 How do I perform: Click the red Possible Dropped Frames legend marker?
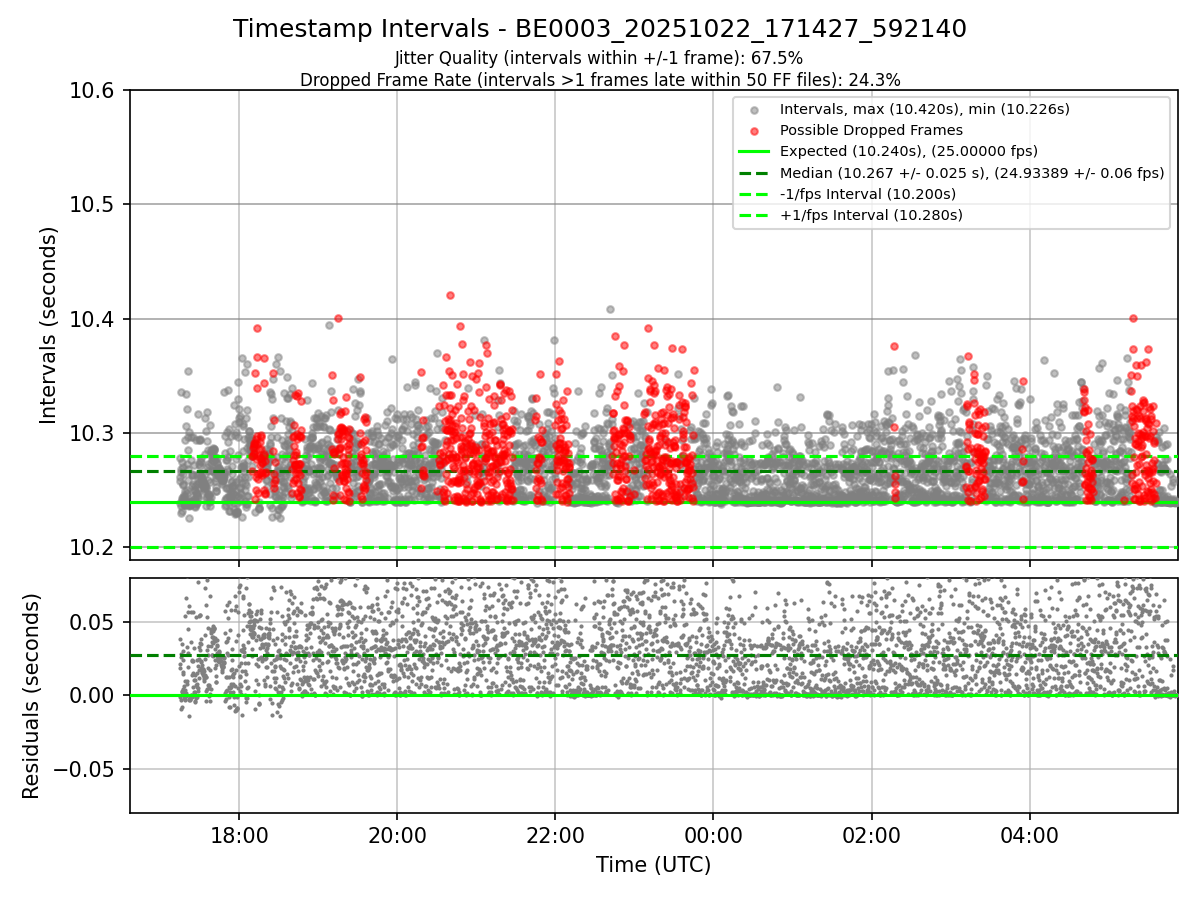(754, 130)
